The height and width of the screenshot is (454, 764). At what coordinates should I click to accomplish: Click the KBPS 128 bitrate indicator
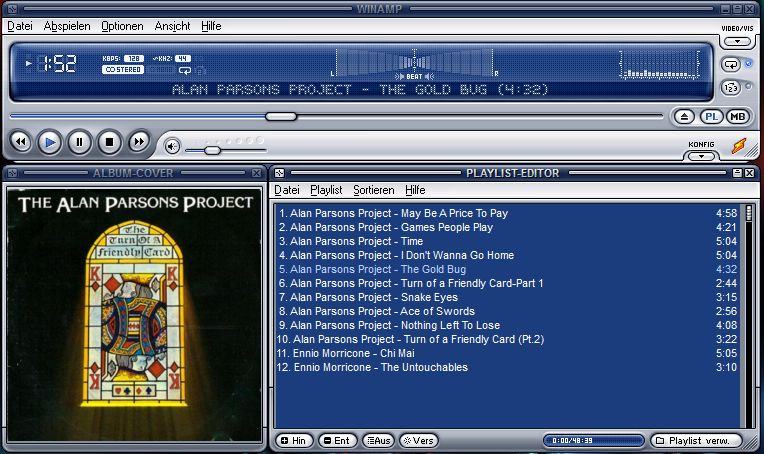pyautogui.click(x=123, y=58)
